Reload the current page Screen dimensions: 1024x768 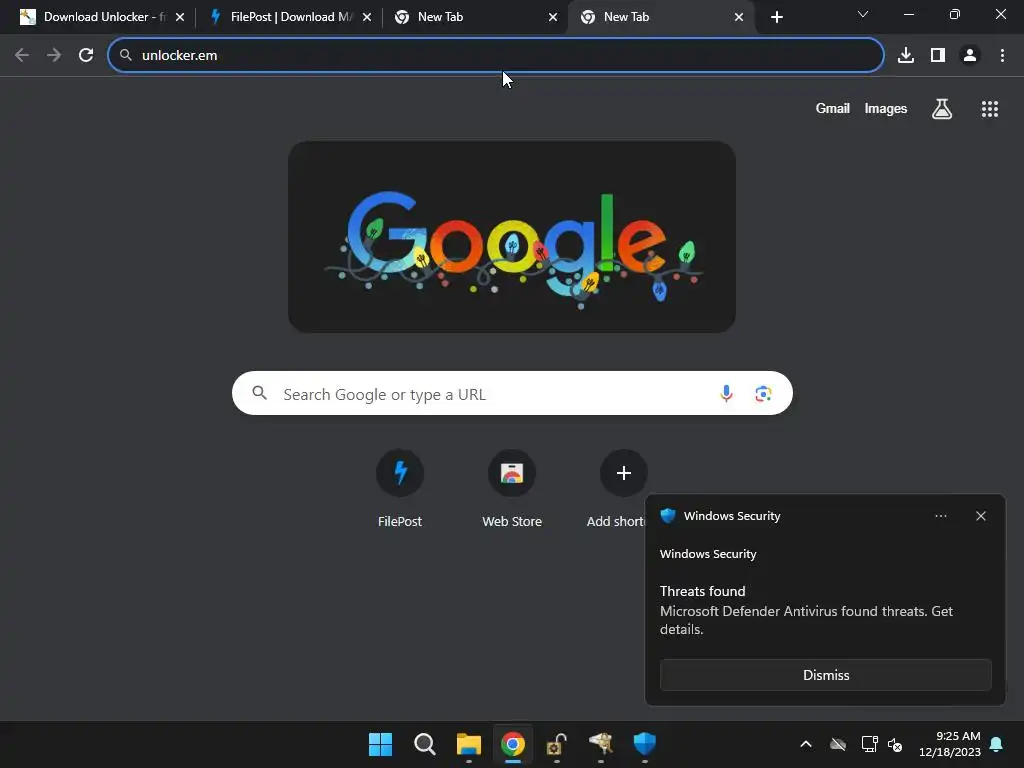[x=86, y=55]
